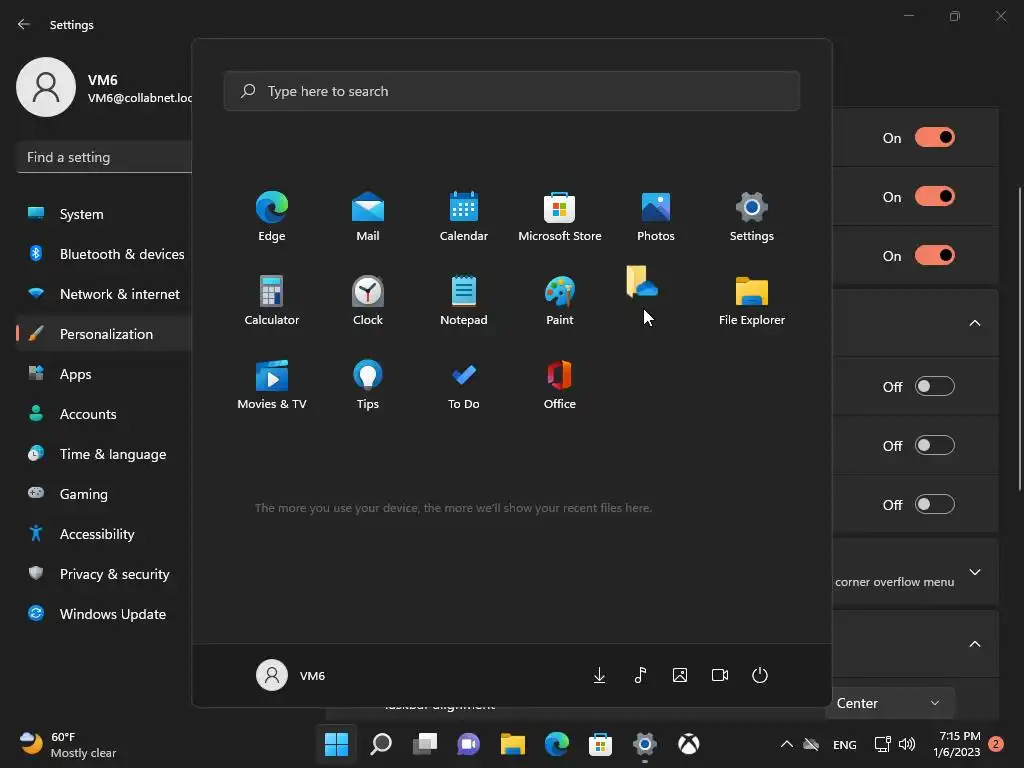Go back in Settings window

point(24,24)
